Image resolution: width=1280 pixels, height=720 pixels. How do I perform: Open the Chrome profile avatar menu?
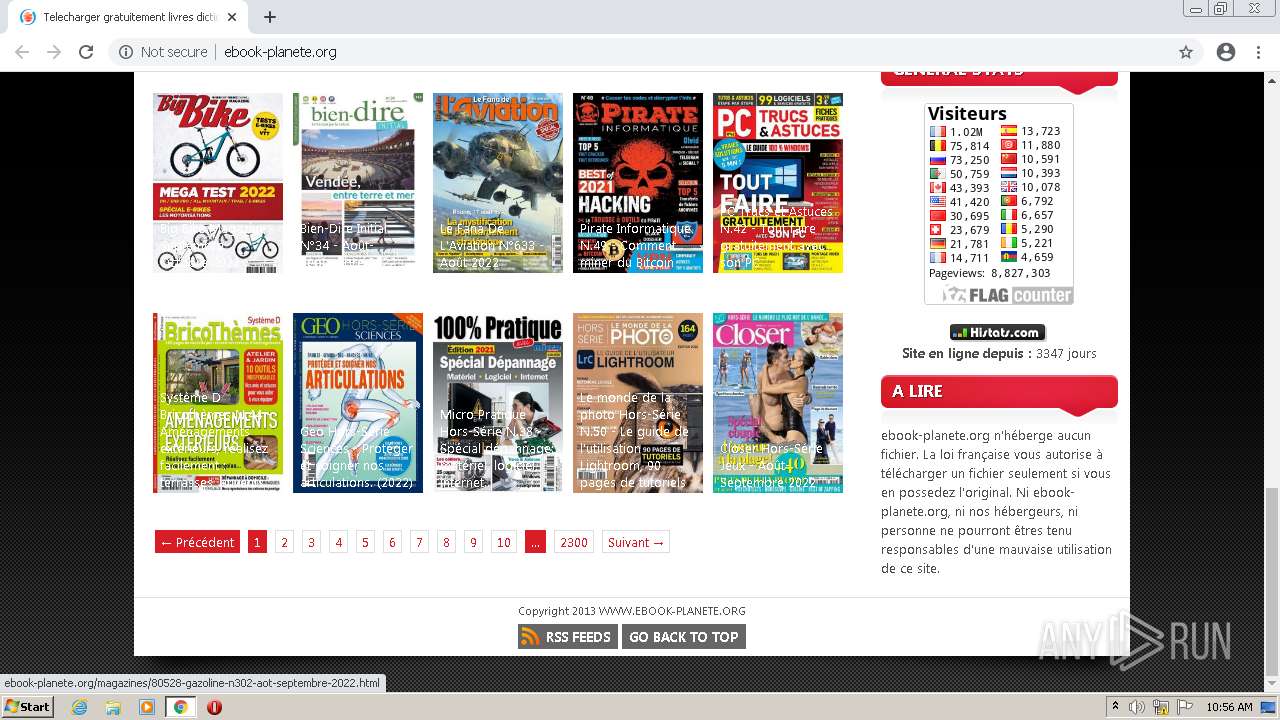tap(1226, 52)
